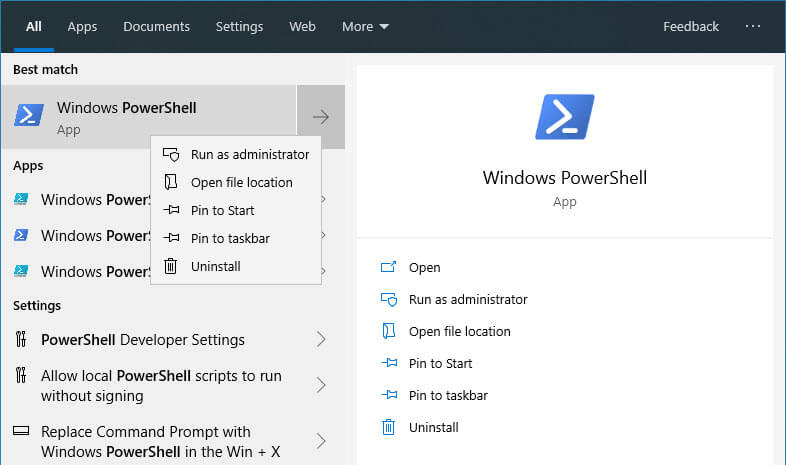
Task: Click Pin to taskbar in right pane
Action: click(x=448, y=395)
